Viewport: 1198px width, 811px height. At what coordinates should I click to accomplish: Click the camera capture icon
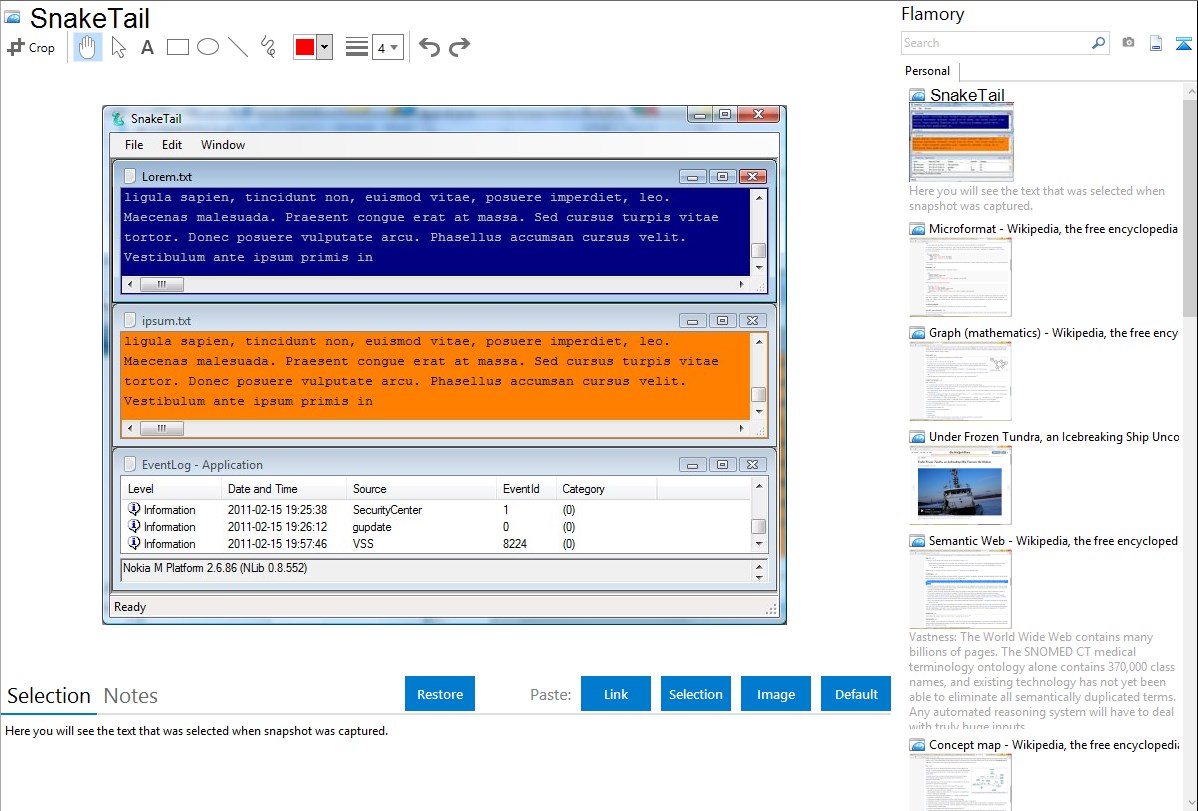[x=1128, y=43]
